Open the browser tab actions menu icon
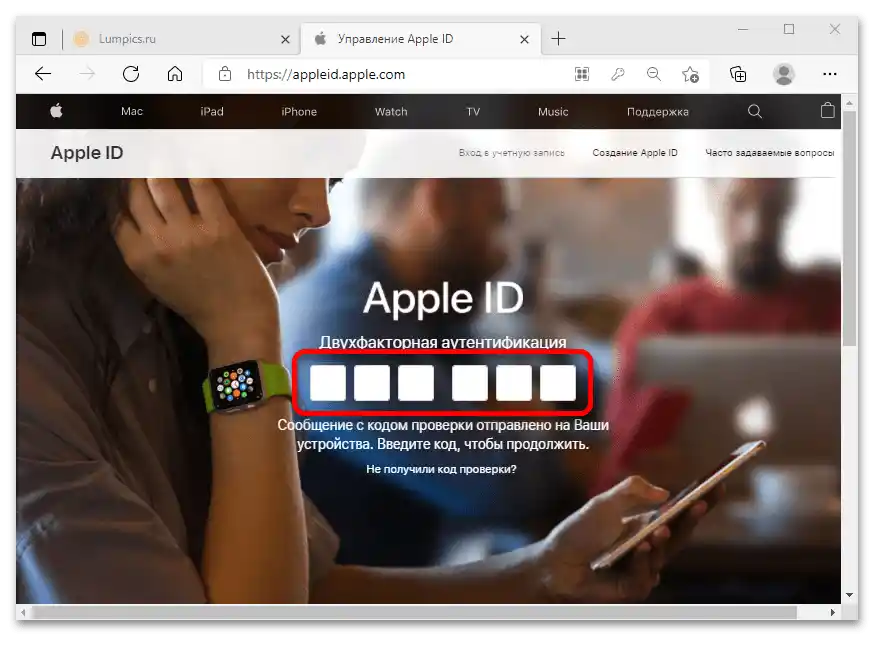 click(x=39, y=39)
